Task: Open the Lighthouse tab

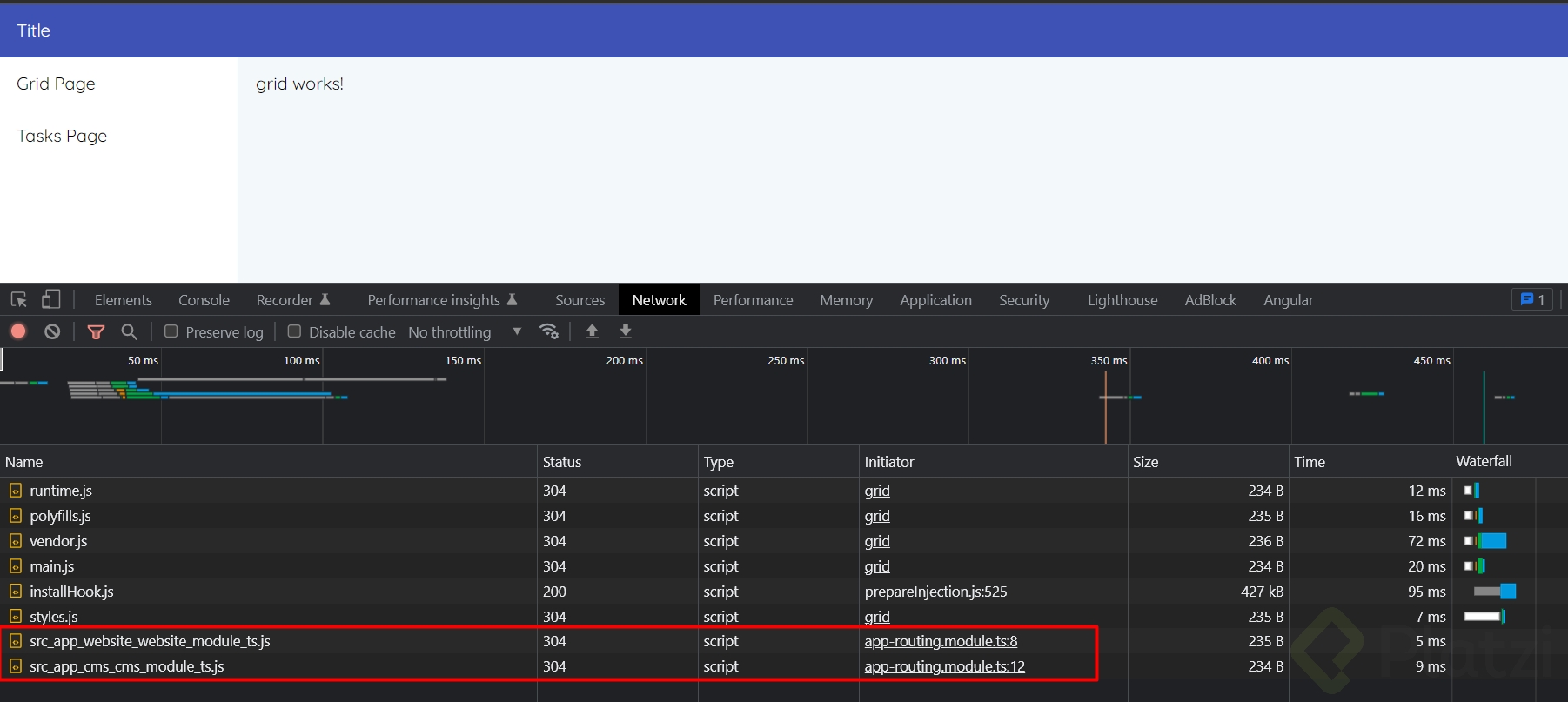Action: tap(1122, 300)
